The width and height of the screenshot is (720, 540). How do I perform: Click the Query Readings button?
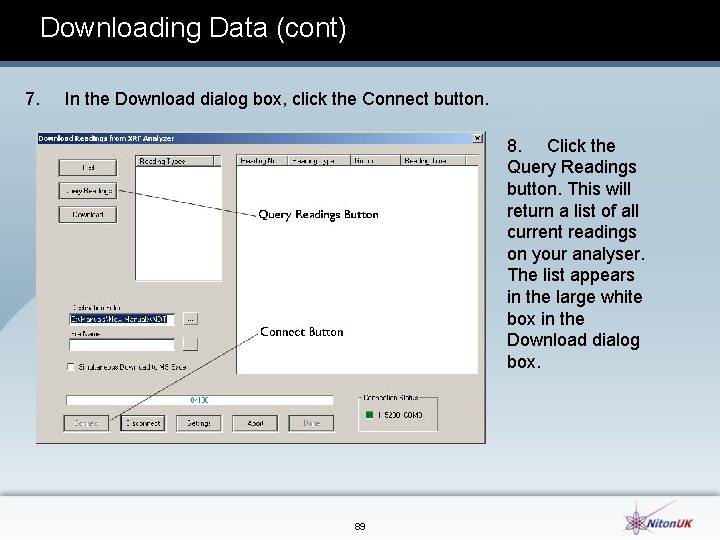coord(88,191)
